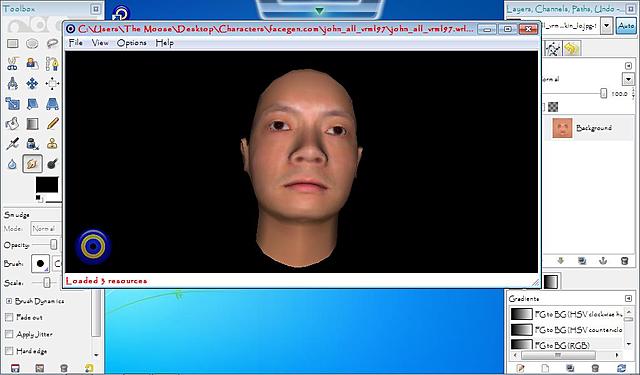Select the Paths tool

click(52, 63)
